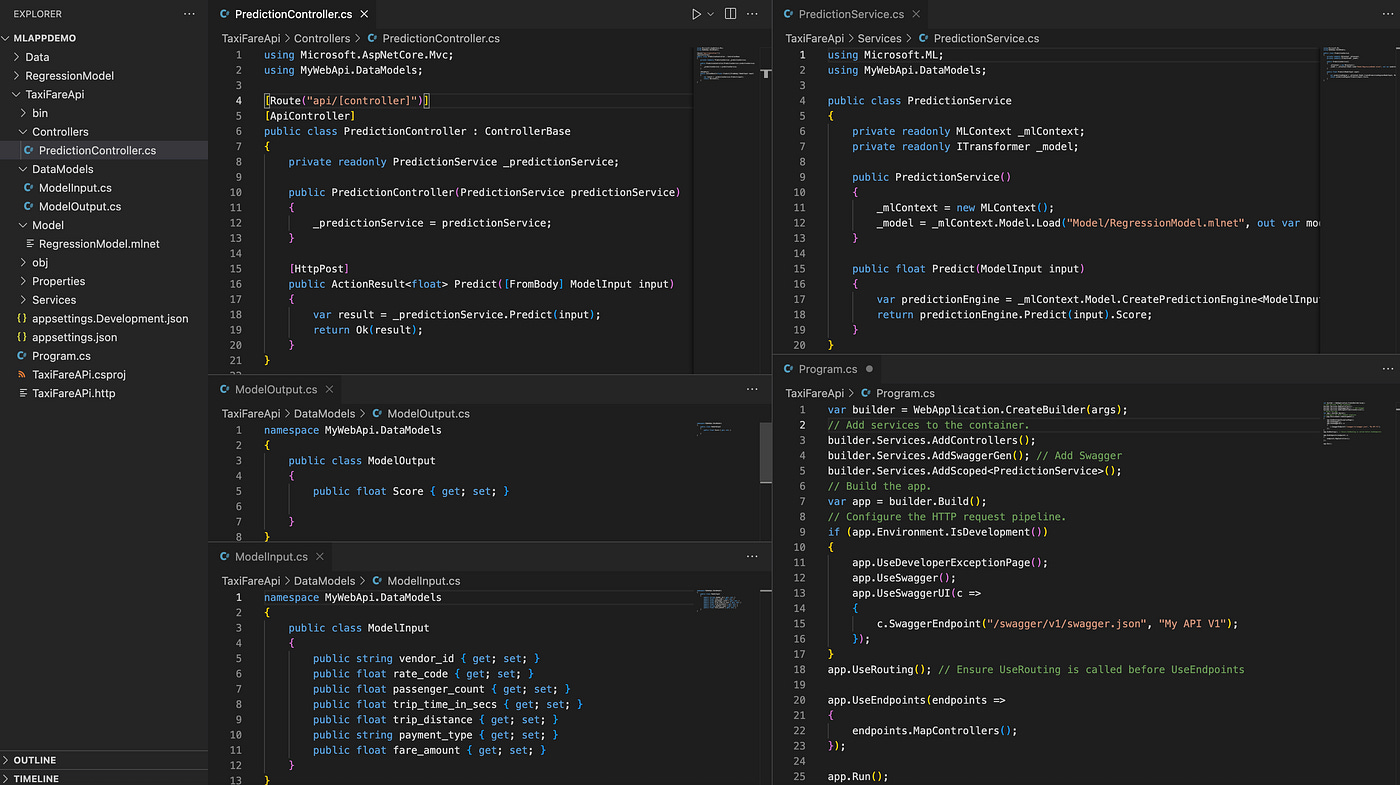
Task: Close the ModelInput.cs tab
Action: (318, 556)
